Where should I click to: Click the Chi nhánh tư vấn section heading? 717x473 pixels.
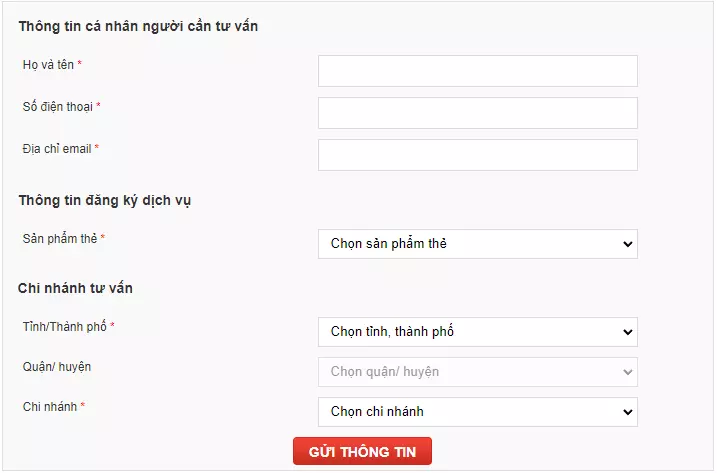tap(75, 288)
